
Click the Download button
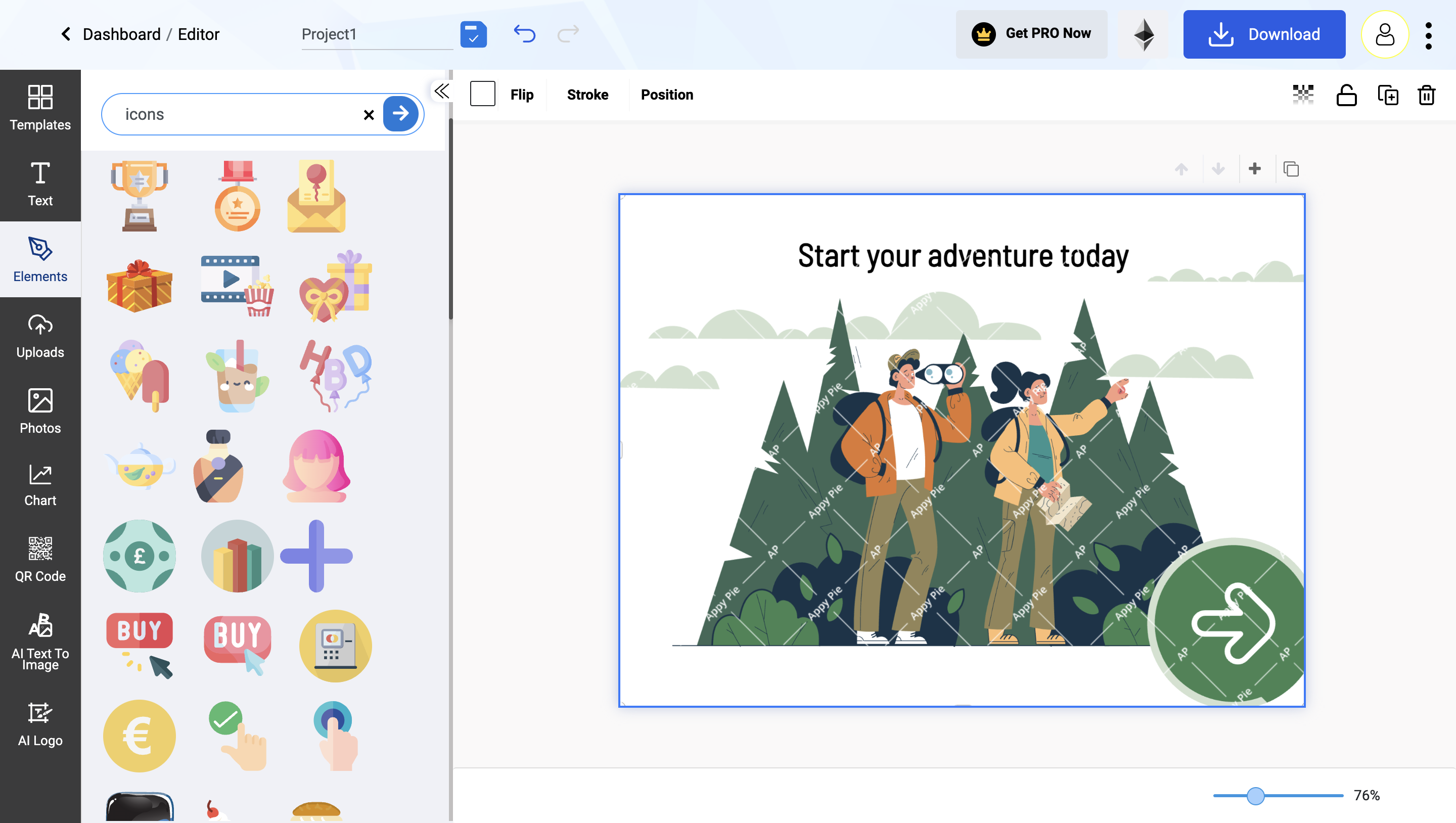point(1264,34)
